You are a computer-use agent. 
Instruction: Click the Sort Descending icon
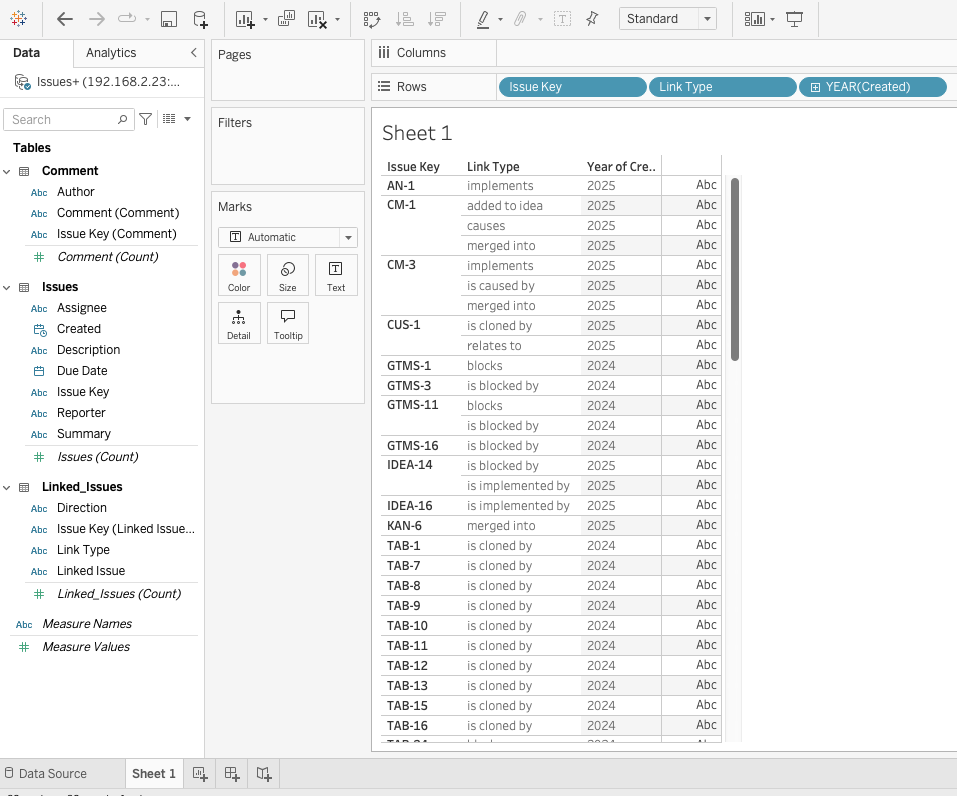coord(436,19)
